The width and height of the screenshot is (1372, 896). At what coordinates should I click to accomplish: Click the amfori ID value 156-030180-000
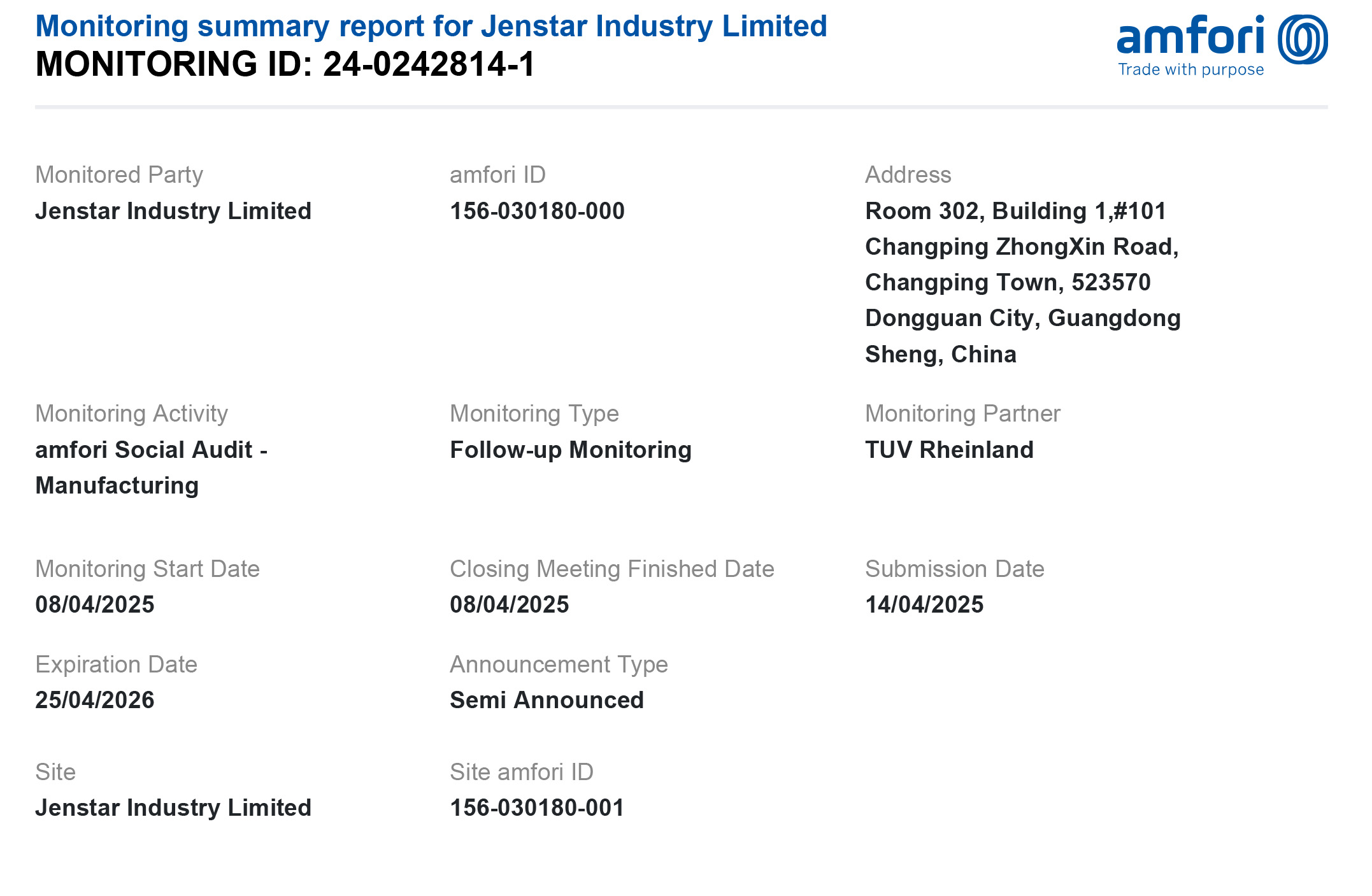pos(537,211)
